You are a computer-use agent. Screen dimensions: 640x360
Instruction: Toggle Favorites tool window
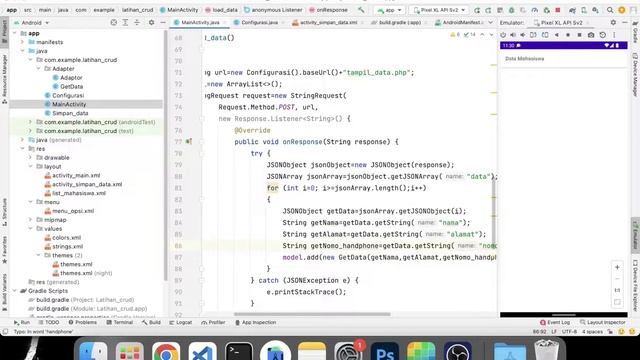[4, 249]
